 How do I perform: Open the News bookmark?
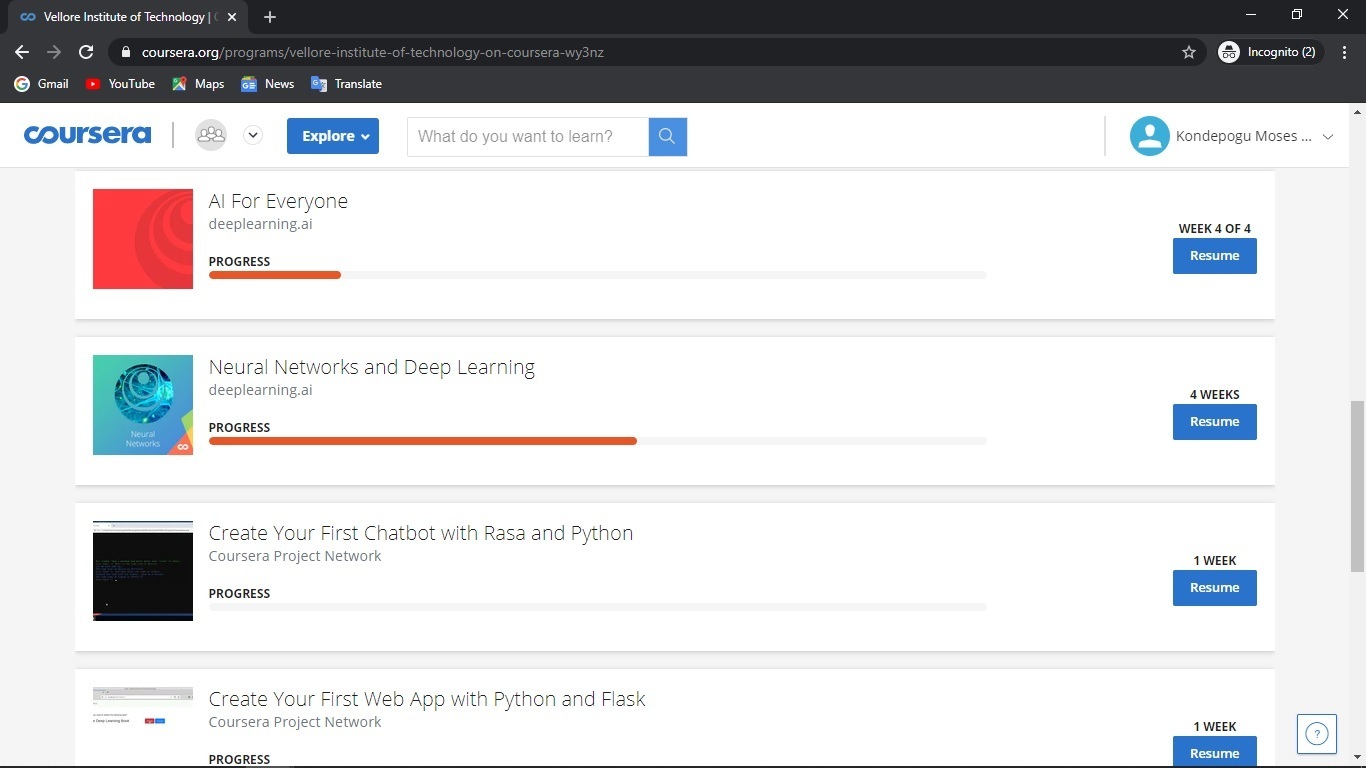(x=267, y=84)
